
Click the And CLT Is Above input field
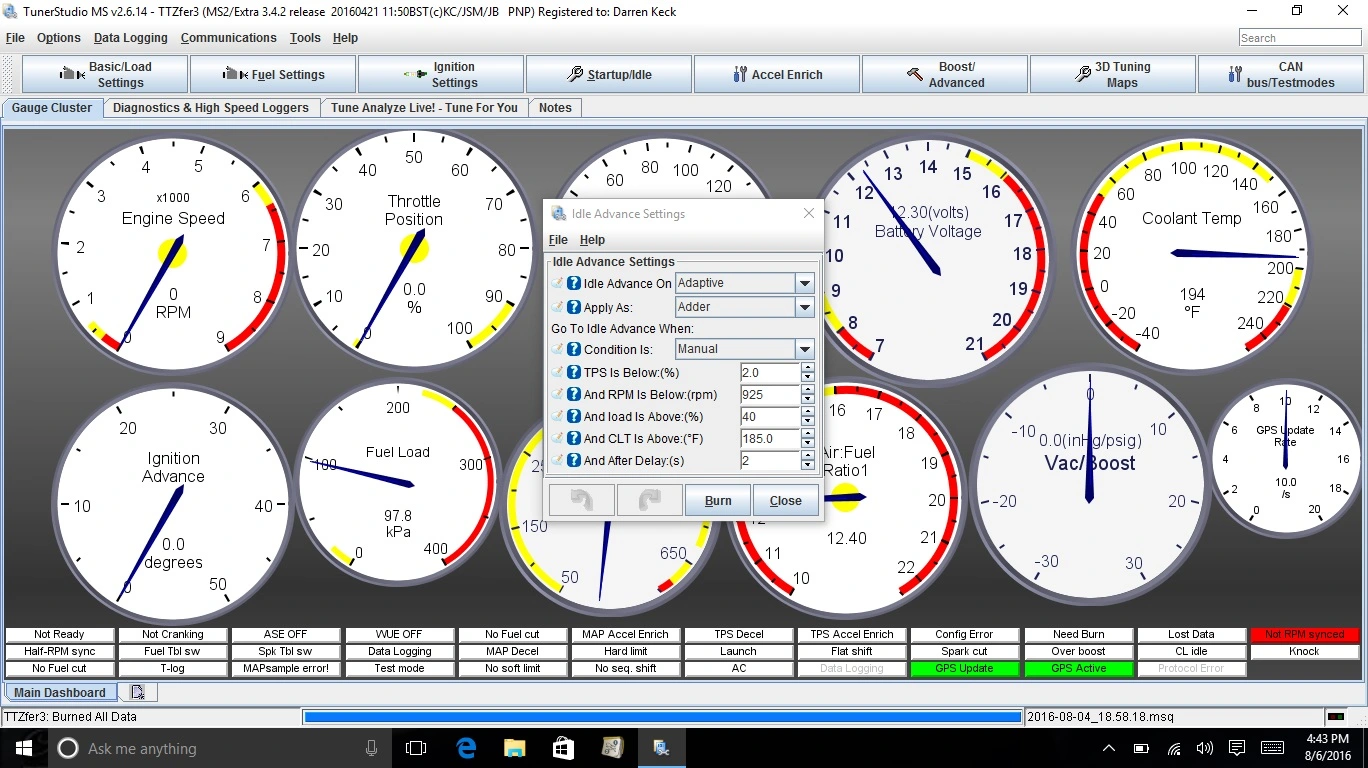point(770,439)
